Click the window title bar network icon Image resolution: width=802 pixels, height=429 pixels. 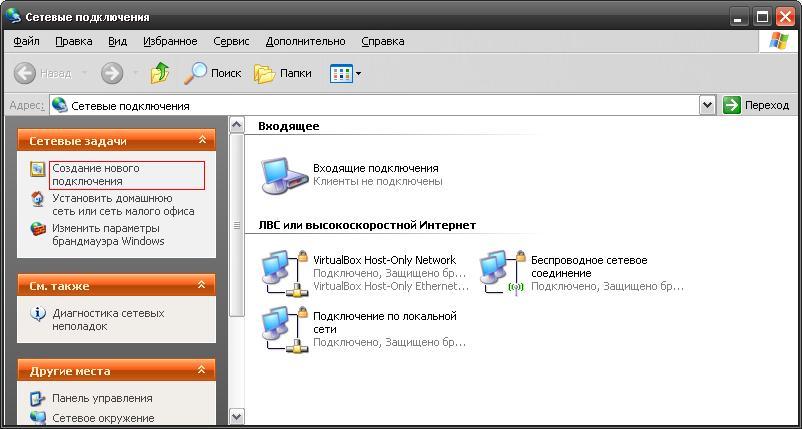[x=13, y=16]
